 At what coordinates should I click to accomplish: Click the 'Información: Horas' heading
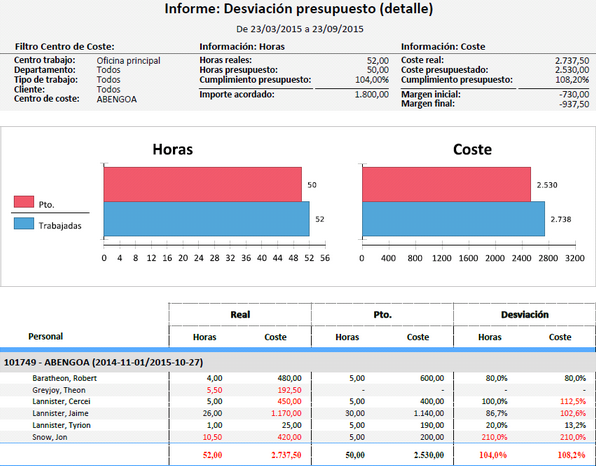pyautogui.click(x=242, y=47)
